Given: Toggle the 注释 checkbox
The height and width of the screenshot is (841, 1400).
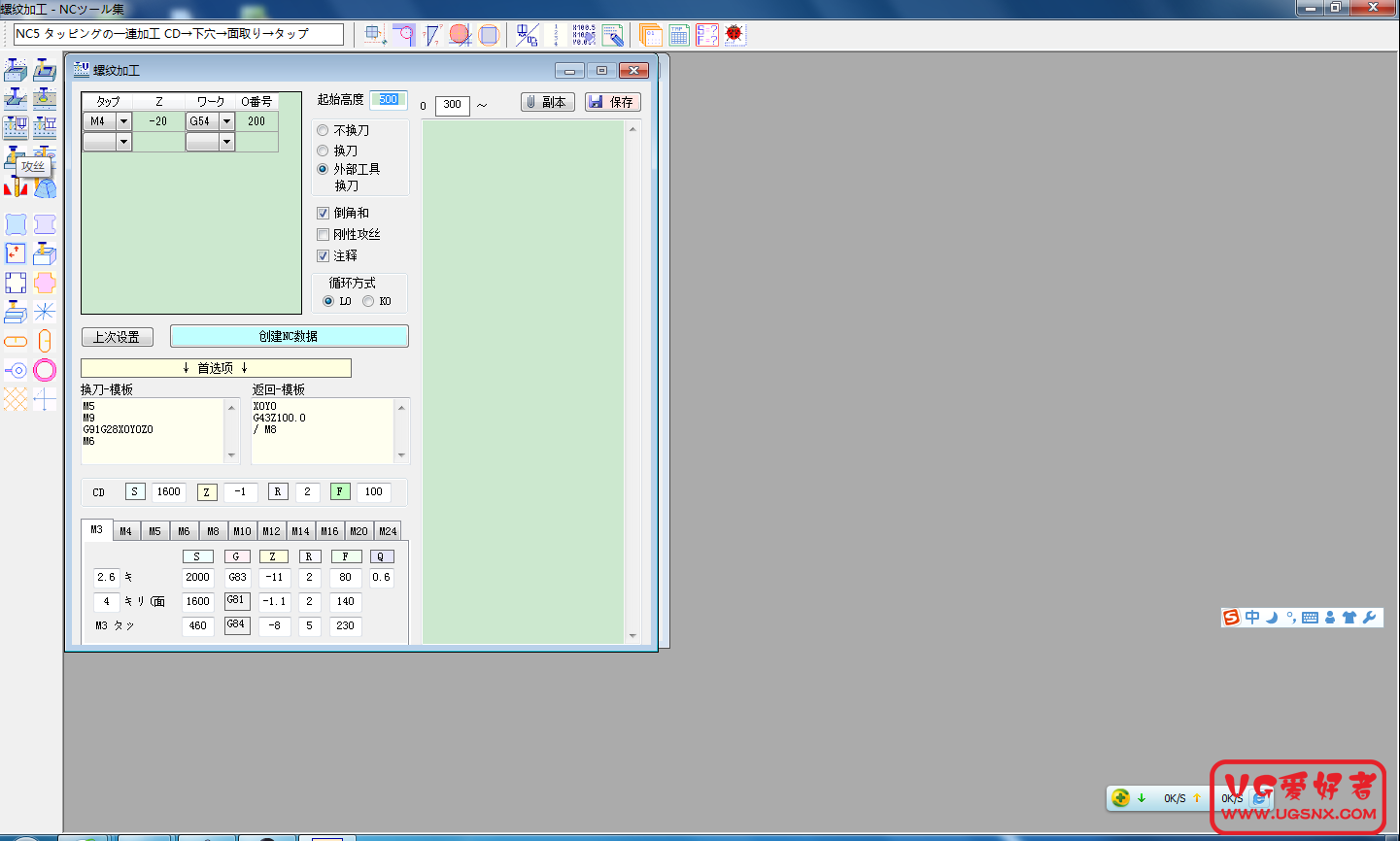Looking at the screenshot, I should tap(337, 255).
